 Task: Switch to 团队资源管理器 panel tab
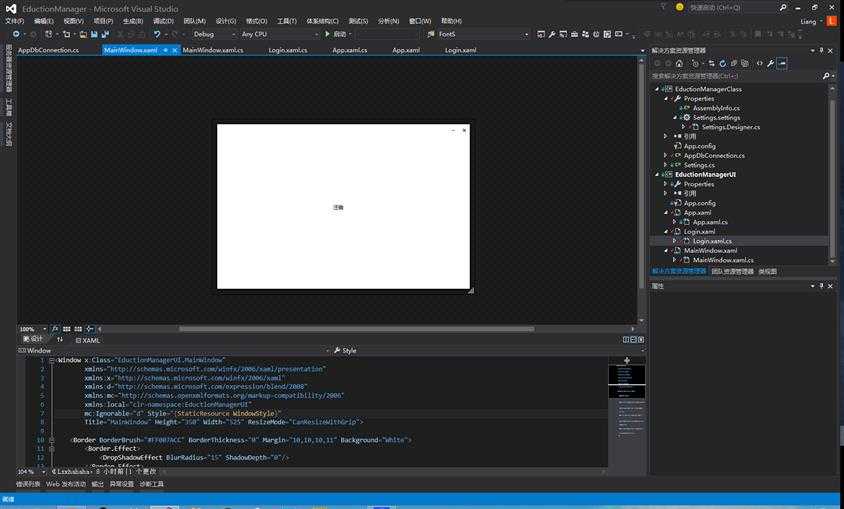(x=733, y=272)
